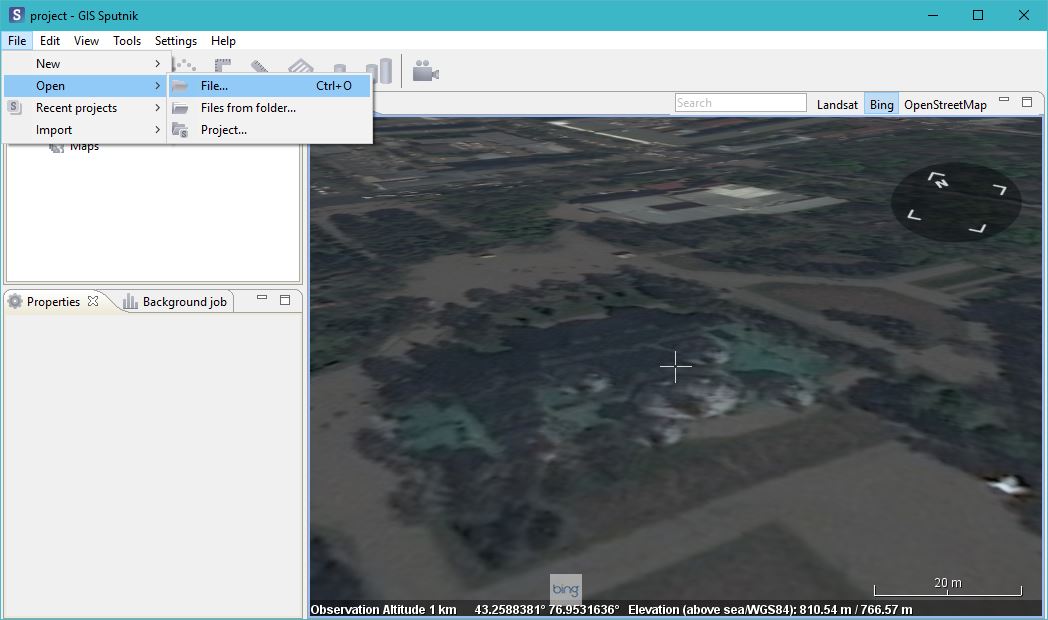Choose Project... in the Open submenu
This screenshot has width=1048, height=620.
pos(269,130)
